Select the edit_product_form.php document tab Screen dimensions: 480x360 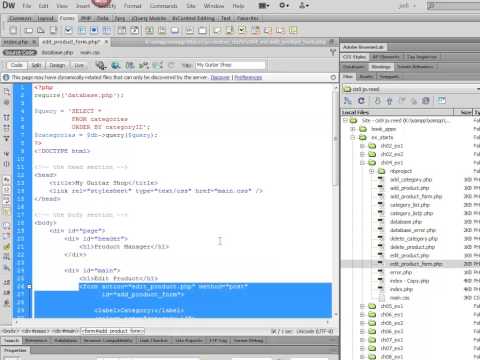point(71,42)
